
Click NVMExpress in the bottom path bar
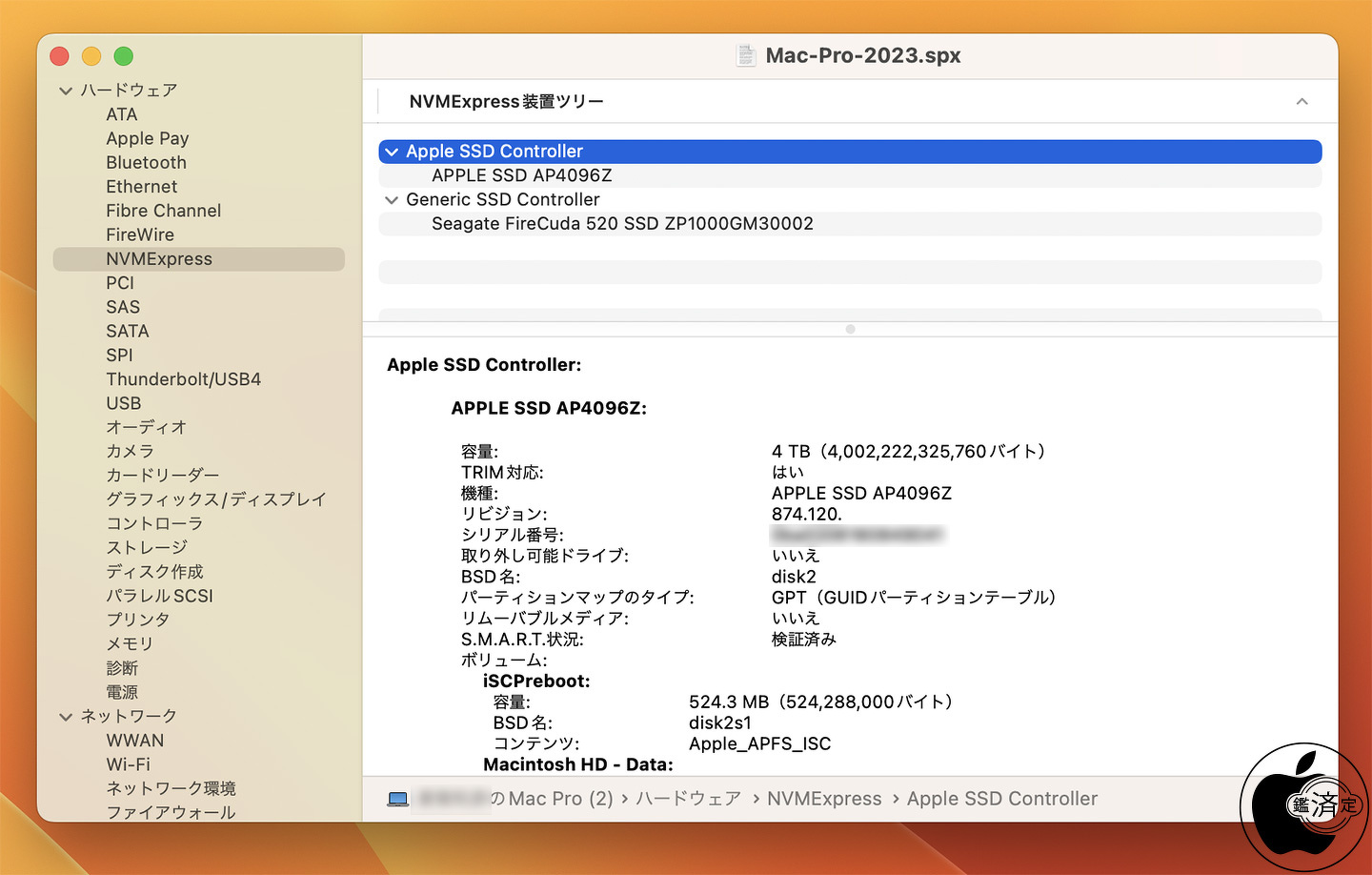824,799
